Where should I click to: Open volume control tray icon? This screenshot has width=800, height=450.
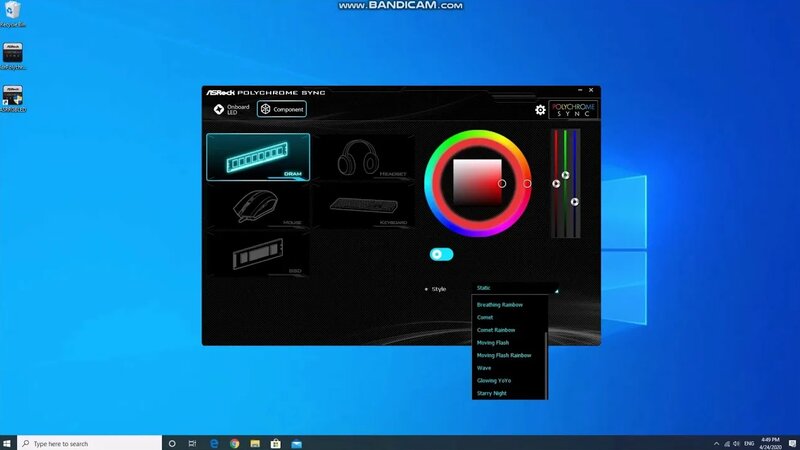[736, 444]
